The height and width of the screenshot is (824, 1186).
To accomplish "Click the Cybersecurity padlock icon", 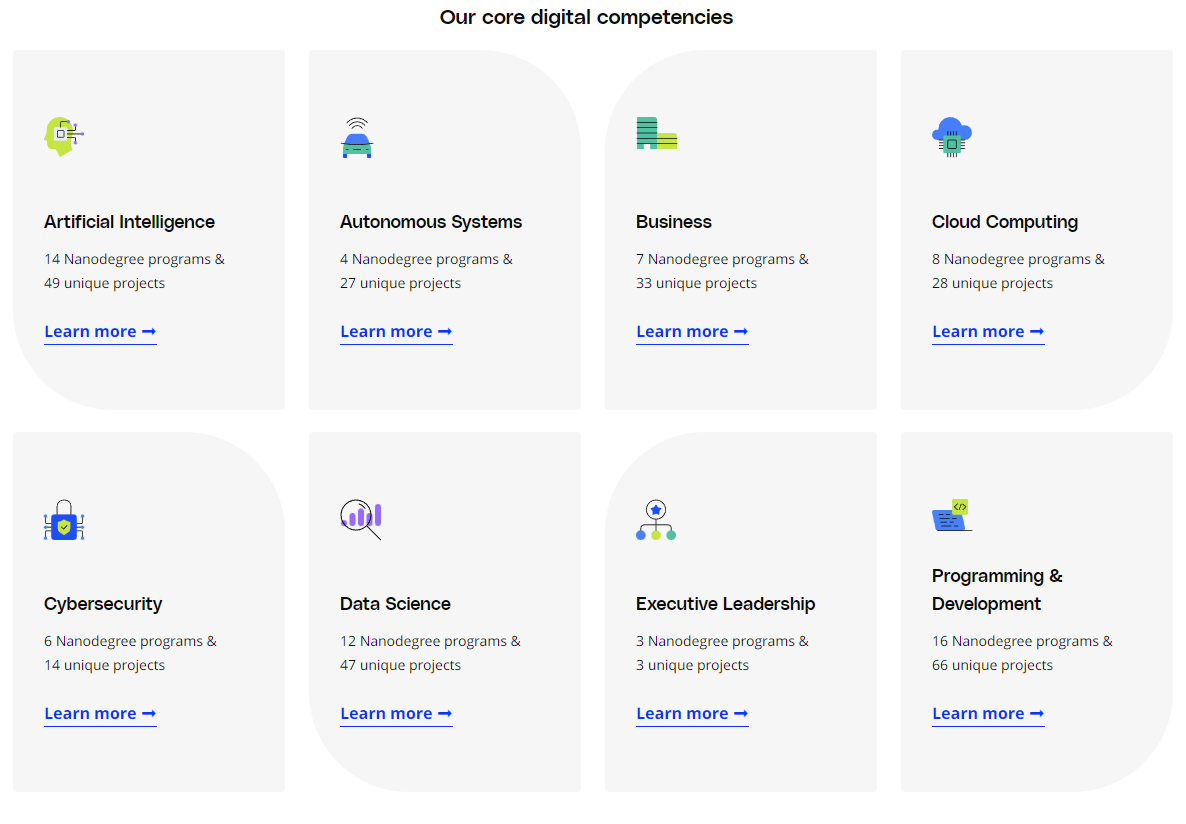I will 63,519.
